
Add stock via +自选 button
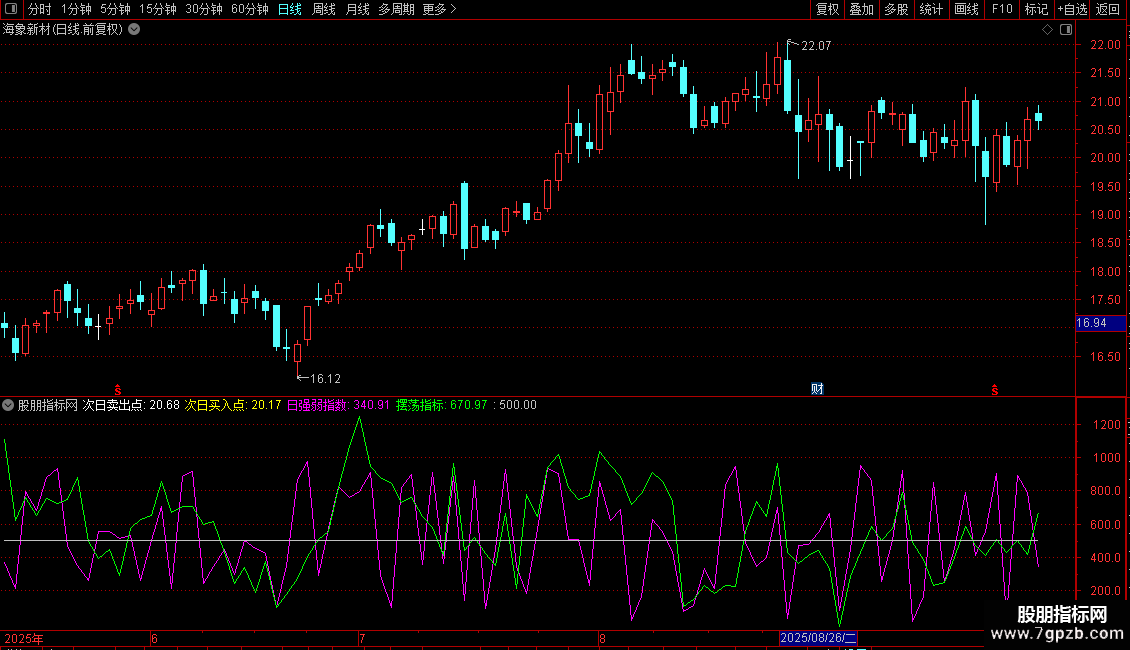1071,9
